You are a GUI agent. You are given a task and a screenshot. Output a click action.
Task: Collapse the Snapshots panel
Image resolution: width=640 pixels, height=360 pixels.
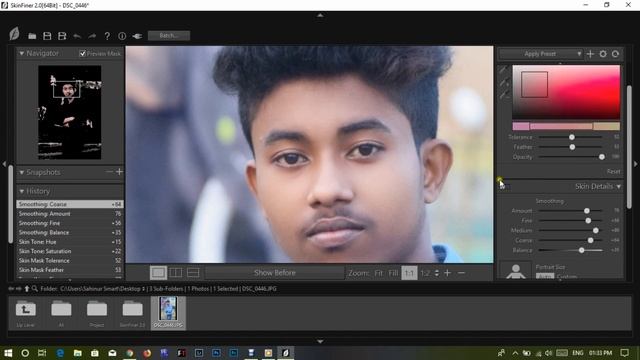tap(22, 173)
